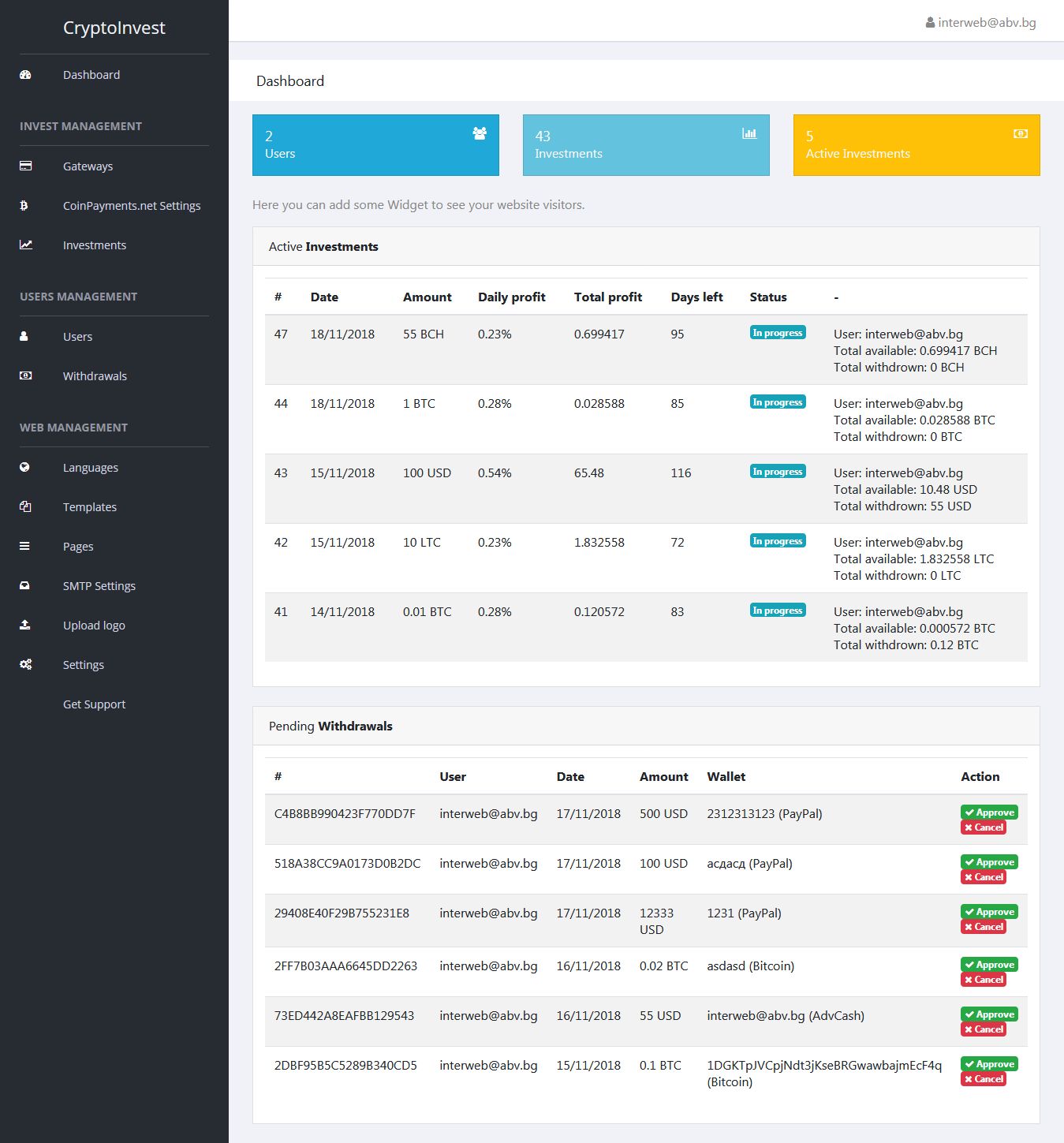Approve the 500 USD PayPal withdrawal

tap(989, 812)
